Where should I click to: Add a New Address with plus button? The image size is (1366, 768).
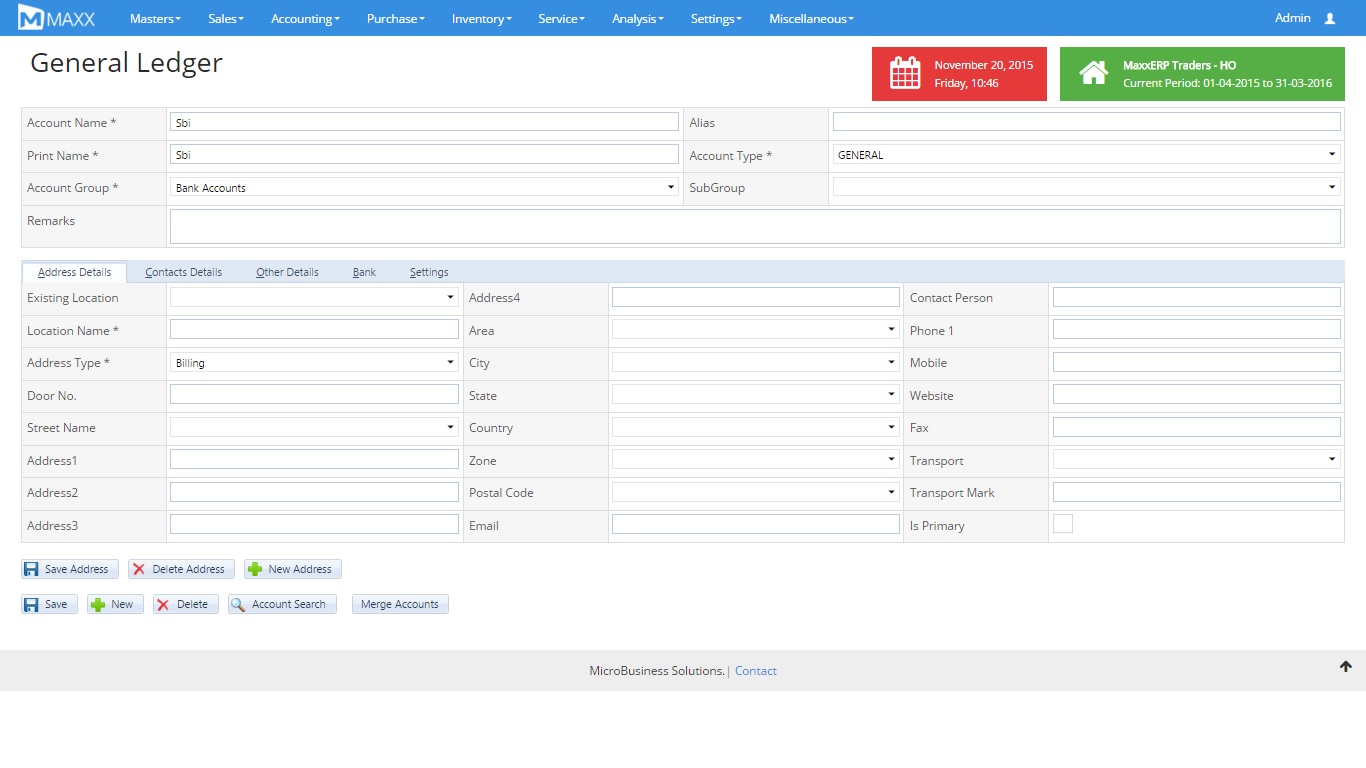tap(292, 569)
